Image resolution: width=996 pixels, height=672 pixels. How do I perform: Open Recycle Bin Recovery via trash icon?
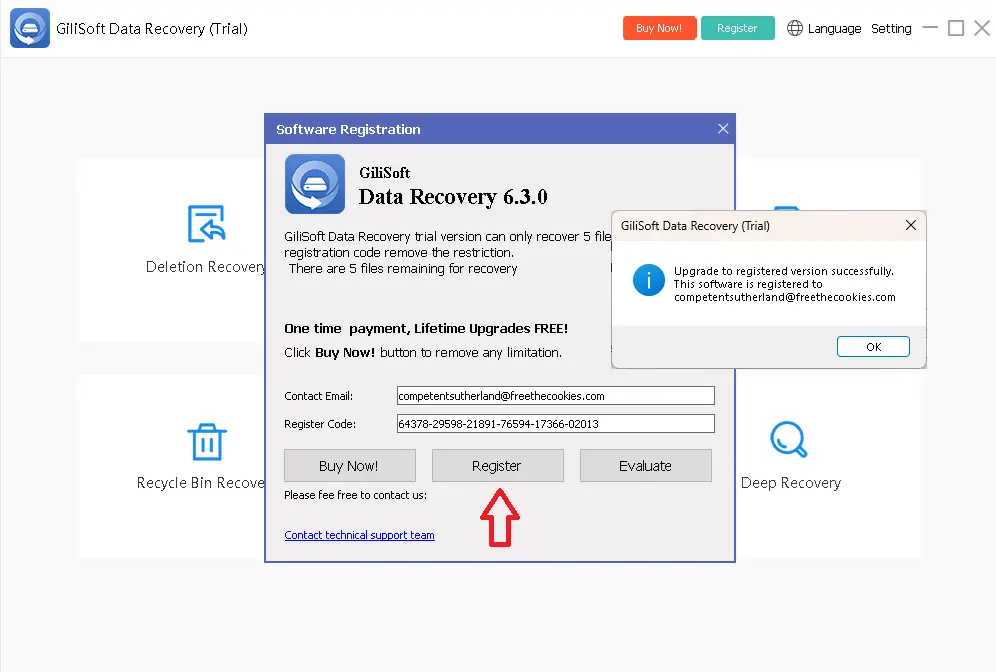click(x=207, y=441)
